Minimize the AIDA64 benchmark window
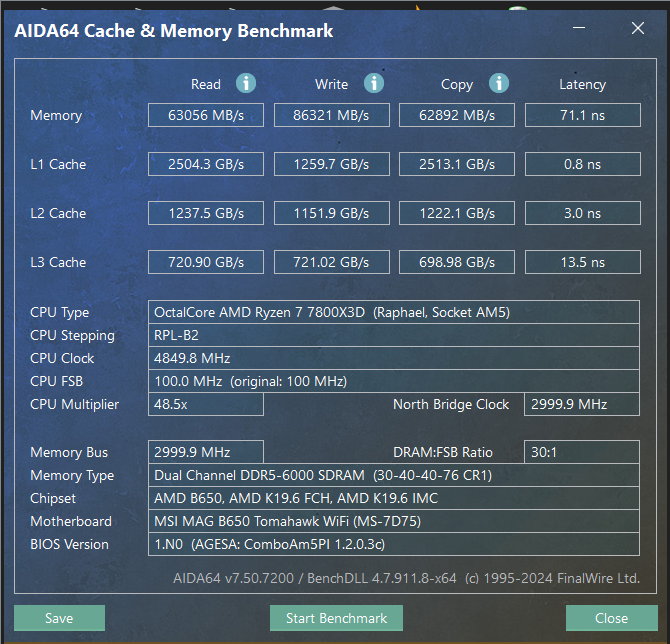Viewport: 670px width, 644px height. [579, 28]
